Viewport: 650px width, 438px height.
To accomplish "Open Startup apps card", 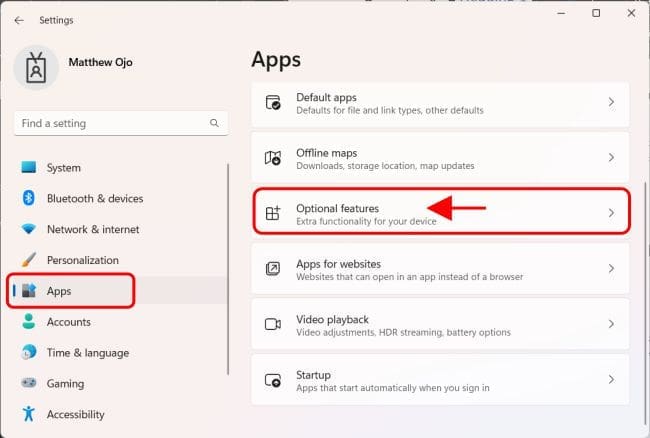I will pyautogui.click(x=440, y=380).
